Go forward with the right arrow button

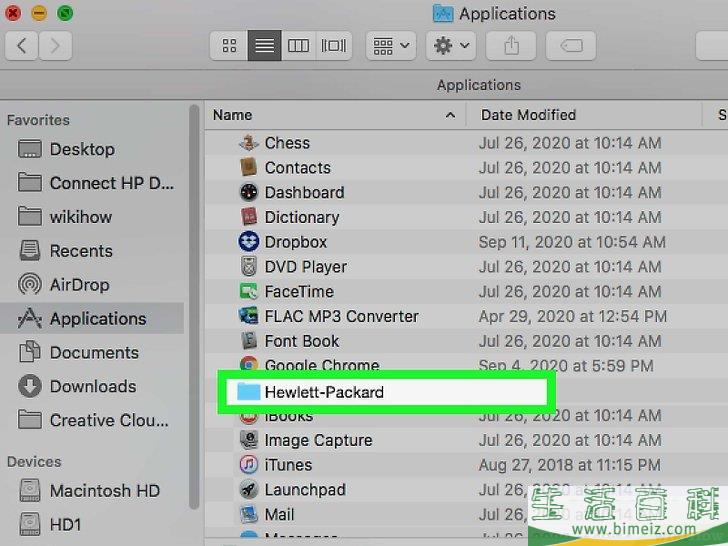tap(55, 46)
